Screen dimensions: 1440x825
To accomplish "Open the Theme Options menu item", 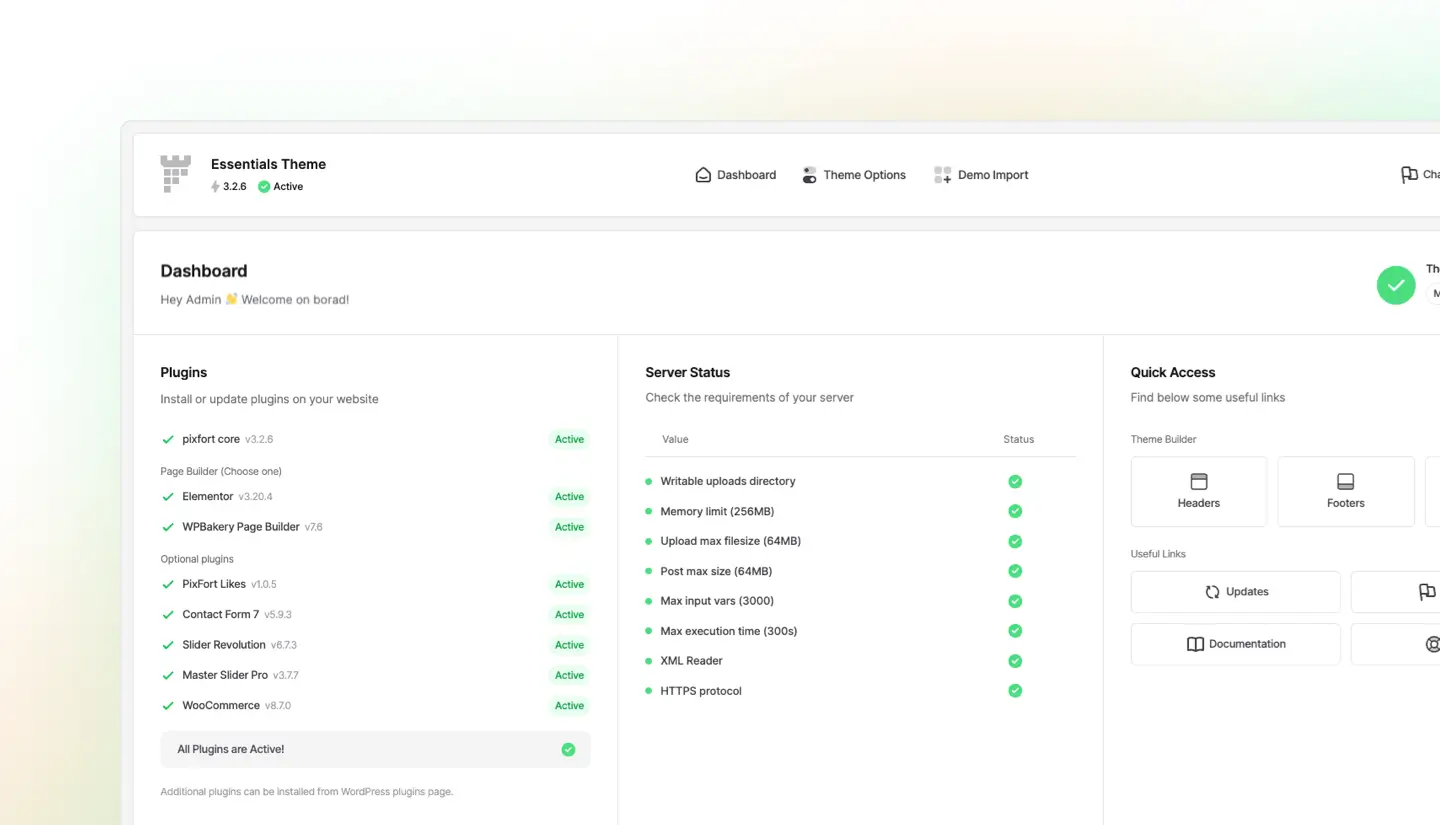I will point(854,175).
